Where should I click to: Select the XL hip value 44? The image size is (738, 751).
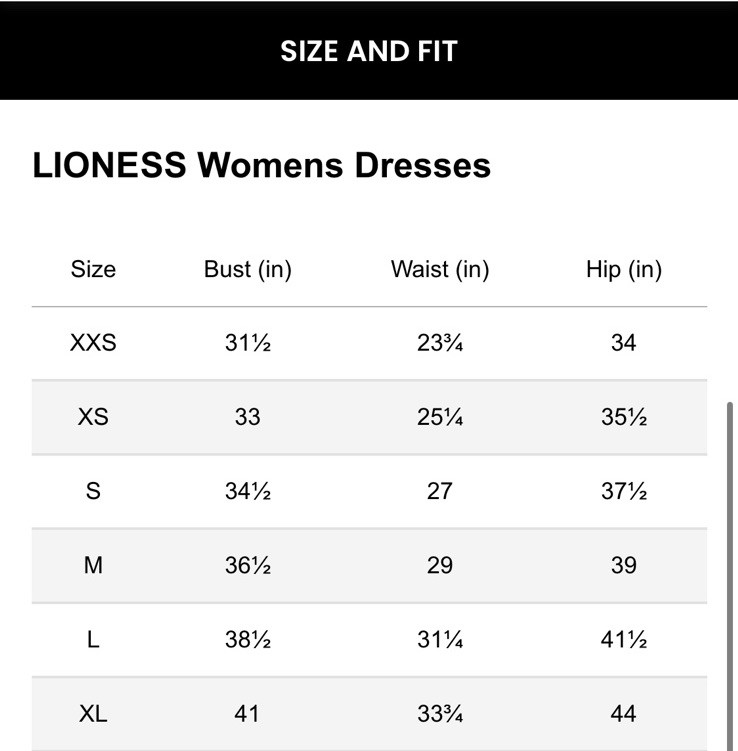click(x=623, y=714)
